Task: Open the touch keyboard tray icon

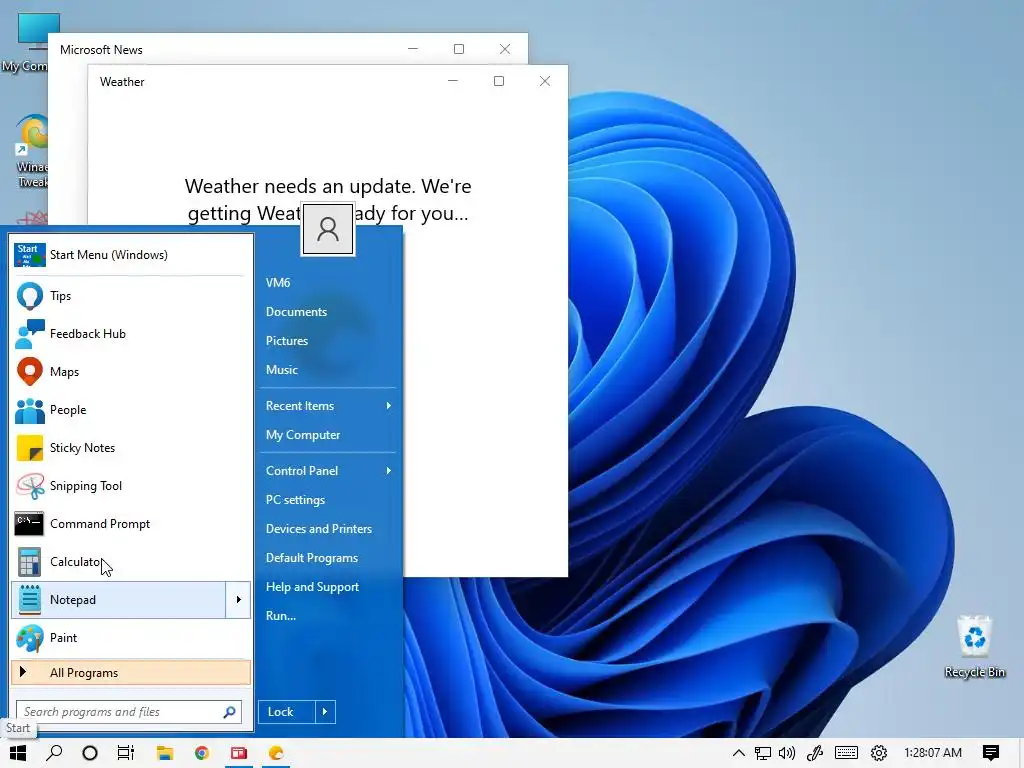Action: [846, 753]
